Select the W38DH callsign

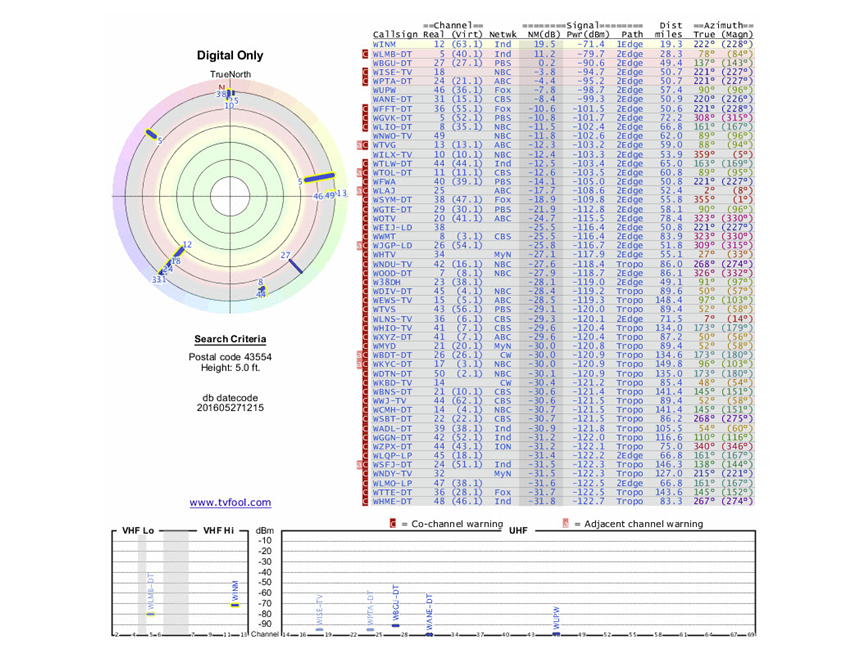pos(386,282)
